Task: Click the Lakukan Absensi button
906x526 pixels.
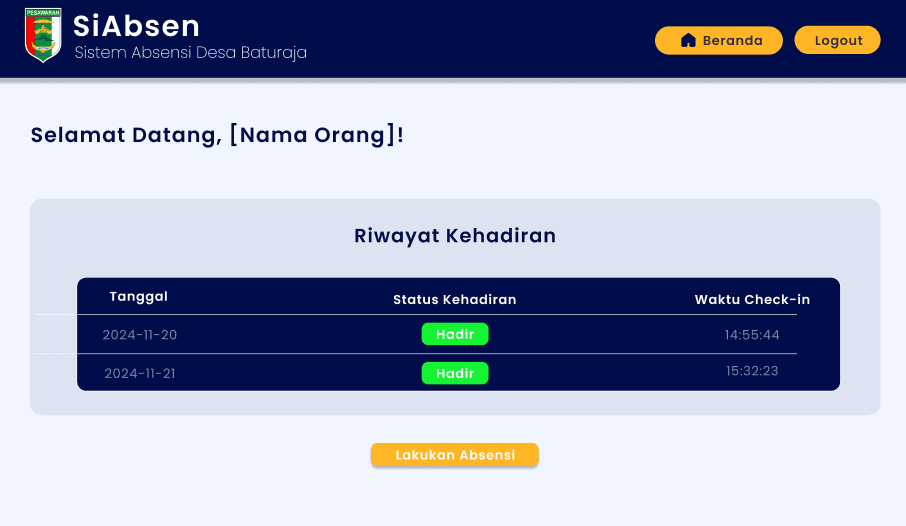Action: coord(455,455)
